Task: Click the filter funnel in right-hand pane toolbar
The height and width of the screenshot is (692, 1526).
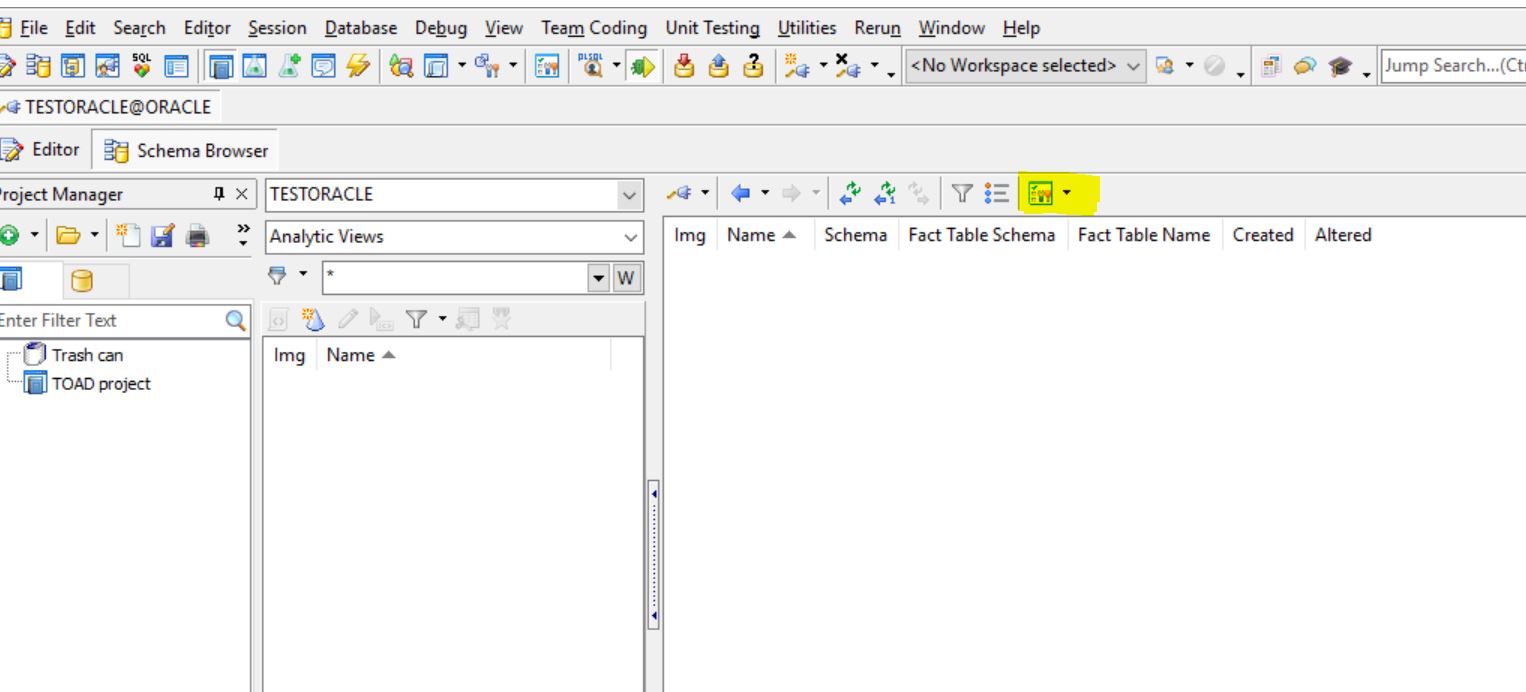Action: (x=960, y=194)
